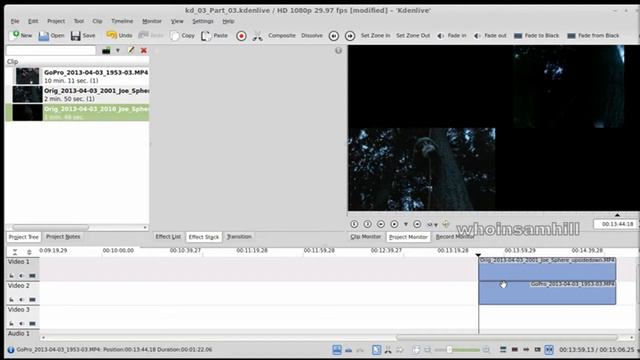Screen dimensions: 640x360
Task: Save the project with Save button
Action: (x=83, y=36)
